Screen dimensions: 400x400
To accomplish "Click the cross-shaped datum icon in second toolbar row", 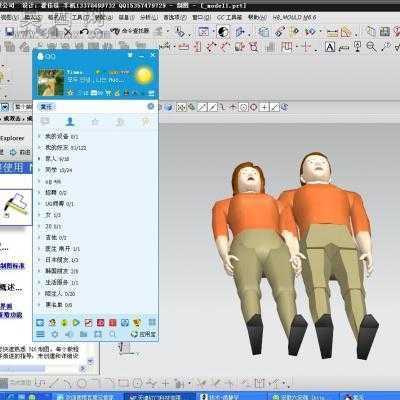I will click(x=306, y=47).
